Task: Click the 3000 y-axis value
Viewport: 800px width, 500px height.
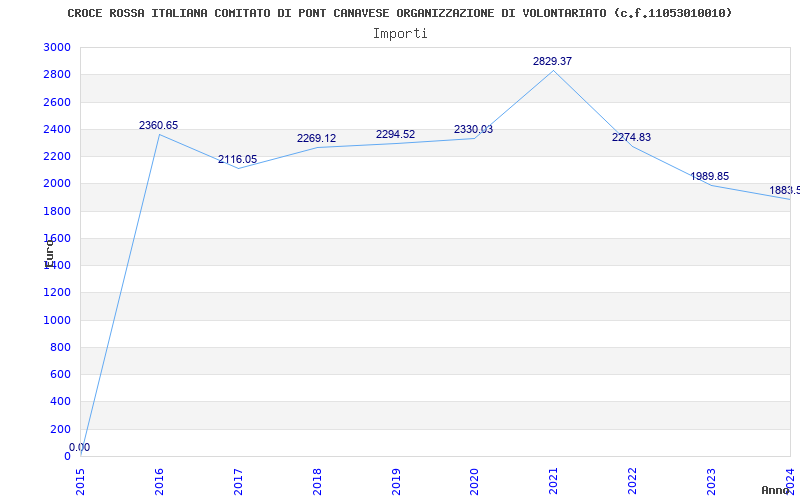Action: tap(57, 47)
